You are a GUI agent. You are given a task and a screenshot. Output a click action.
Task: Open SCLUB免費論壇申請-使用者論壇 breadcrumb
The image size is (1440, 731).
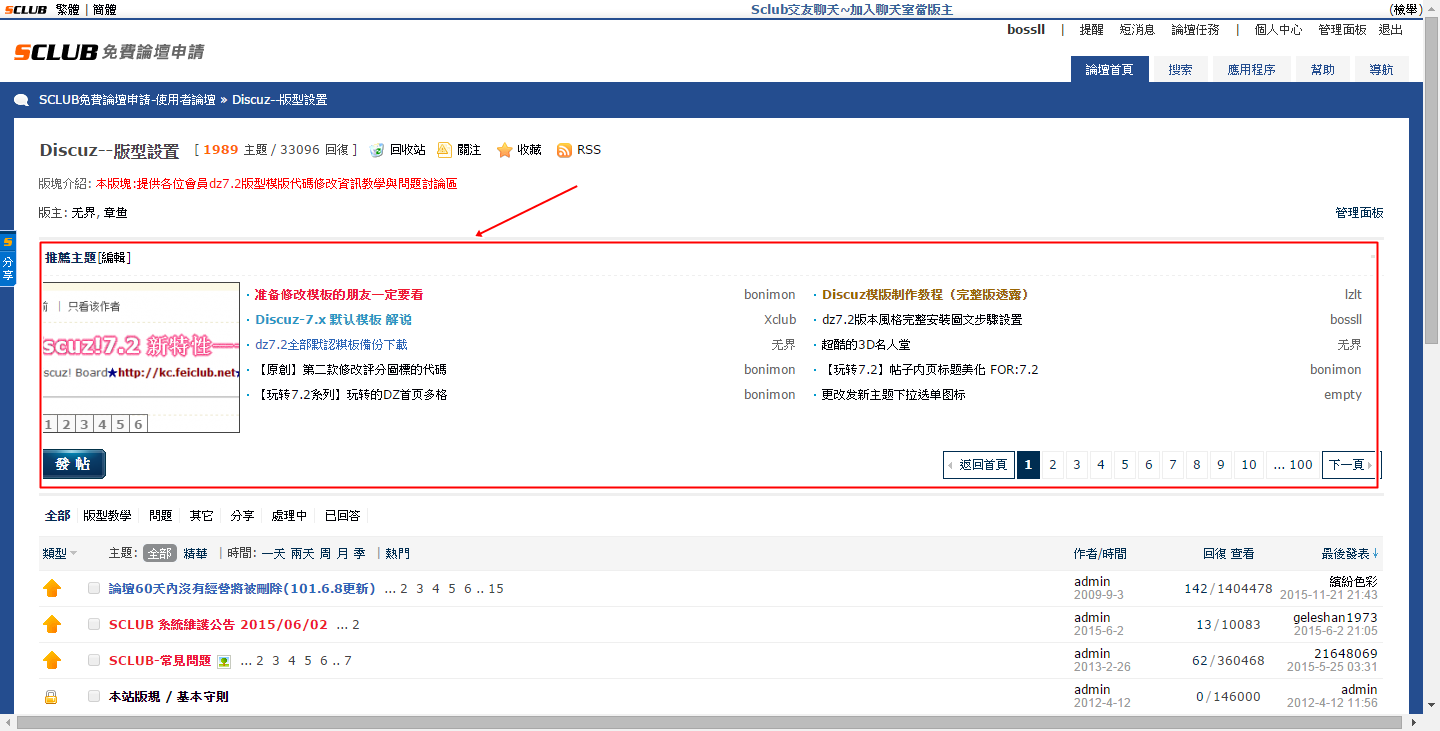coord(127,100)
